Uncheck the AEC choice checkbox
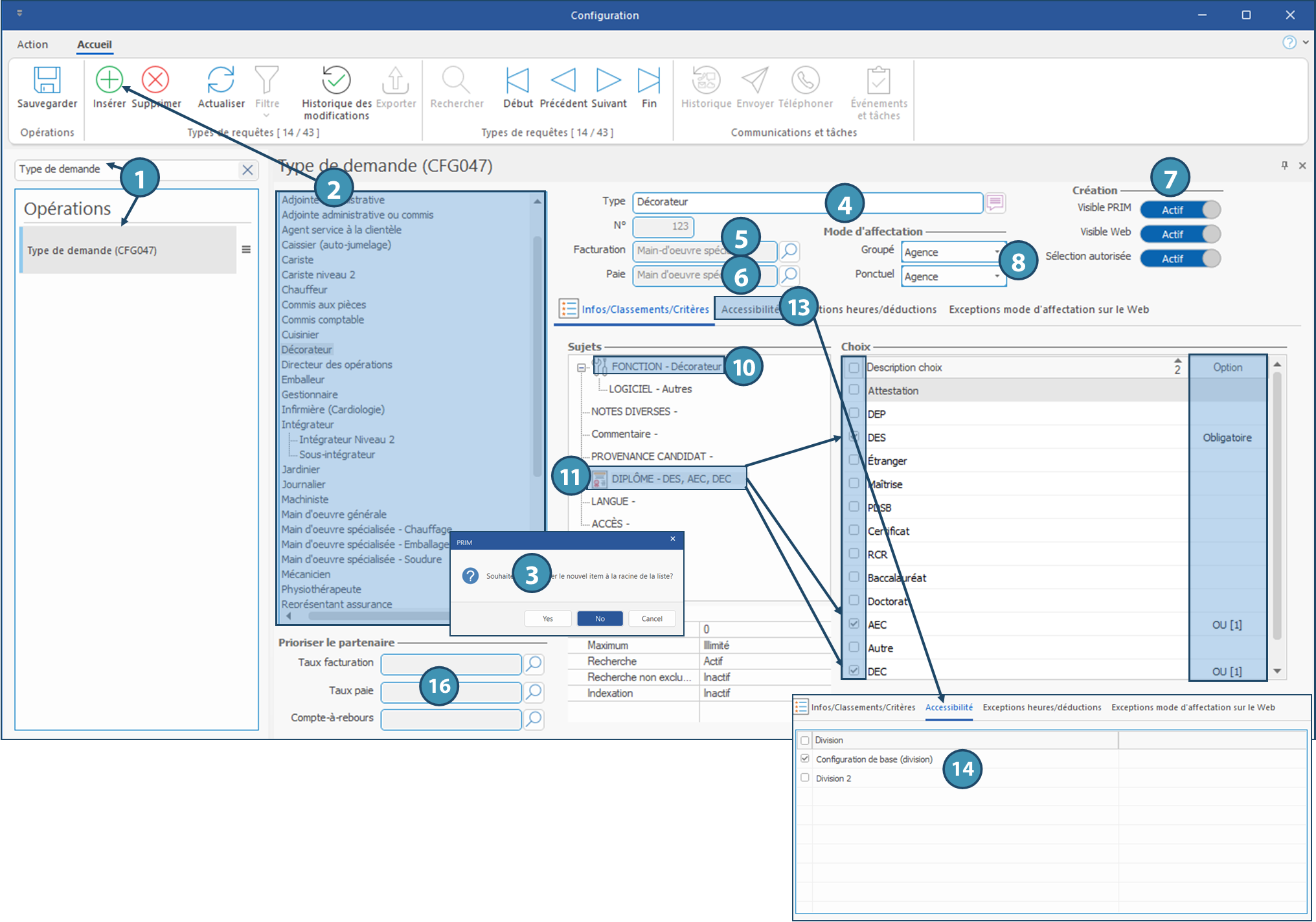This screenshot has height=922, width=1316. pos(854,624)
